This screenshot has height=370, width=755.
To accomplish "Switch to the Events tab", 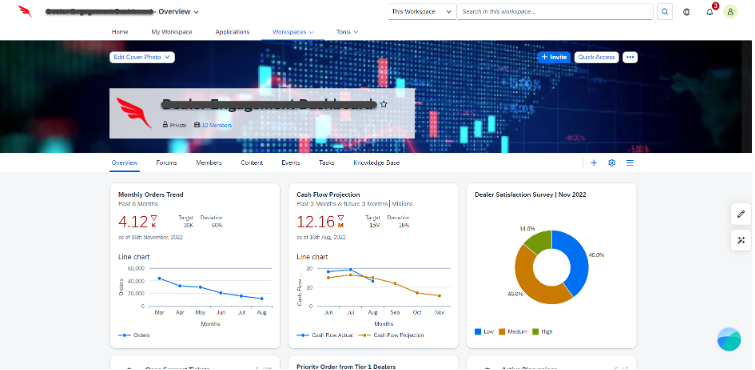I will coord(291,163).
